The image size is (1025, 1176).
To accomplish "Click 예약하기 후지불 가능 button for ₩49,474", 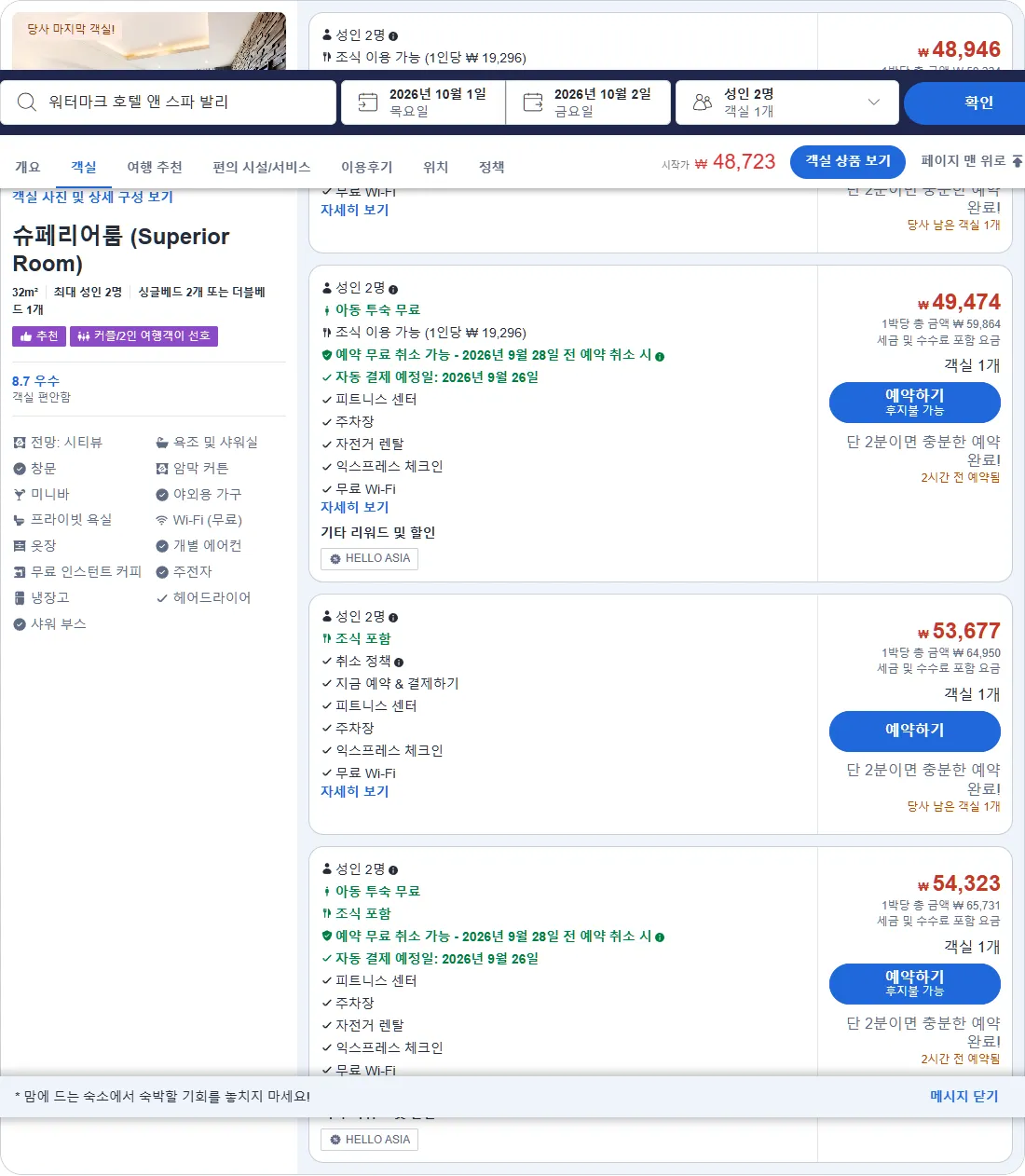I will coord(915,403).
